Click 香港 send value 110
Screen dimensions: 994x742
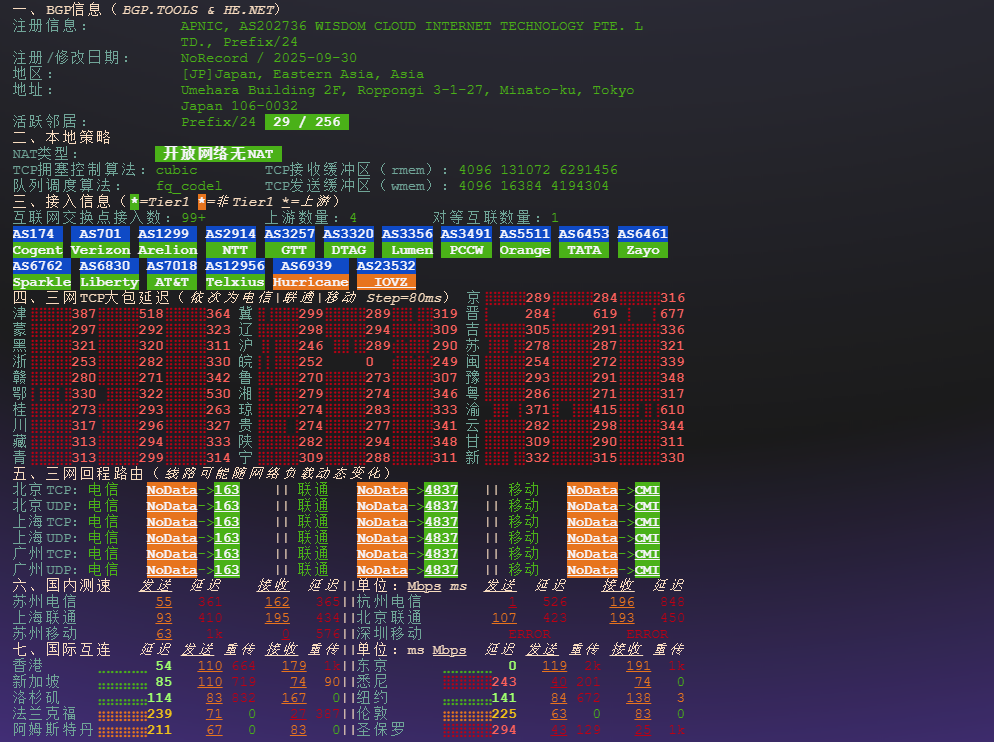[210, 666]
